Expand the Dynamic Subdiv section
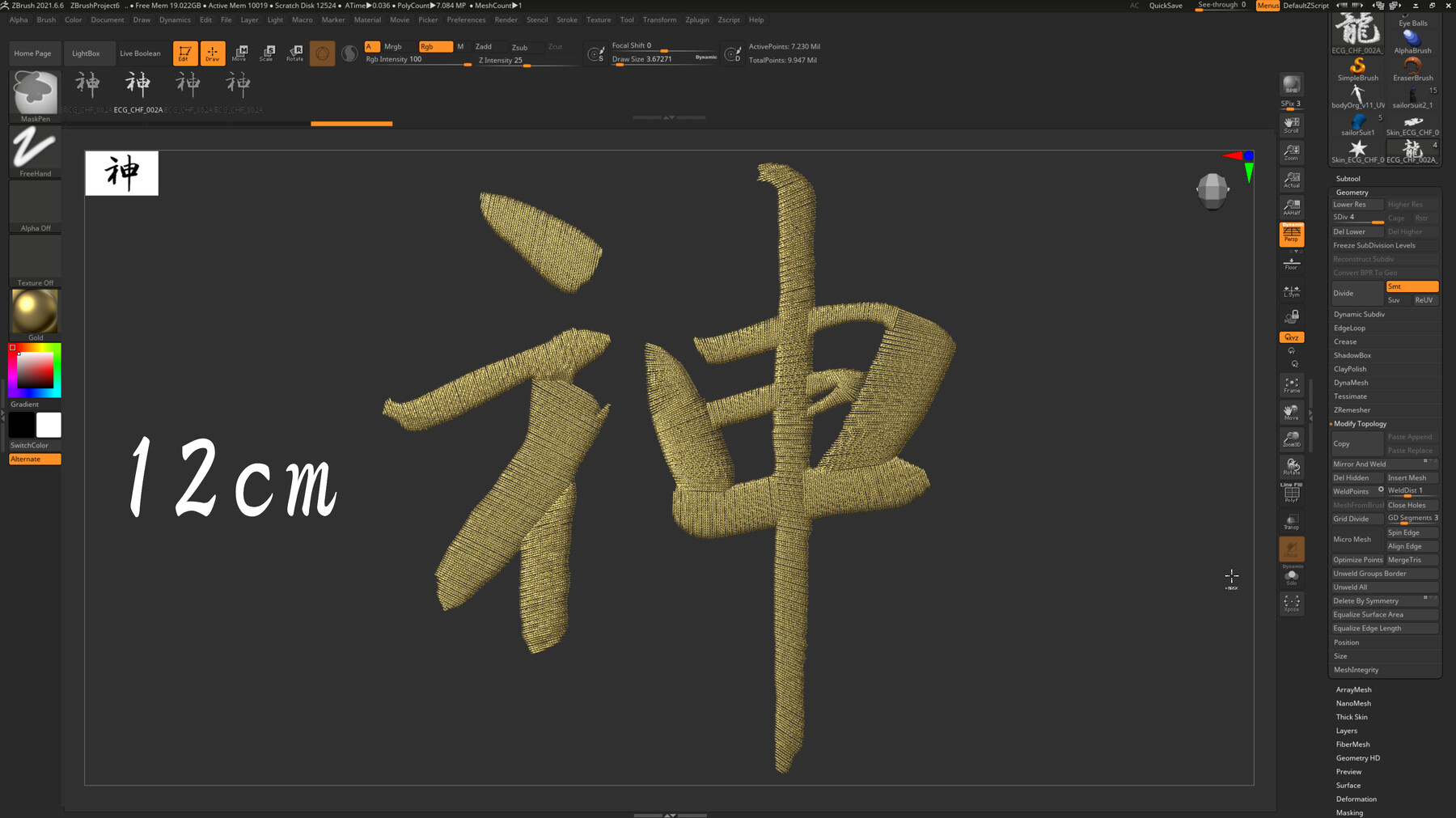 point(1359,314)
